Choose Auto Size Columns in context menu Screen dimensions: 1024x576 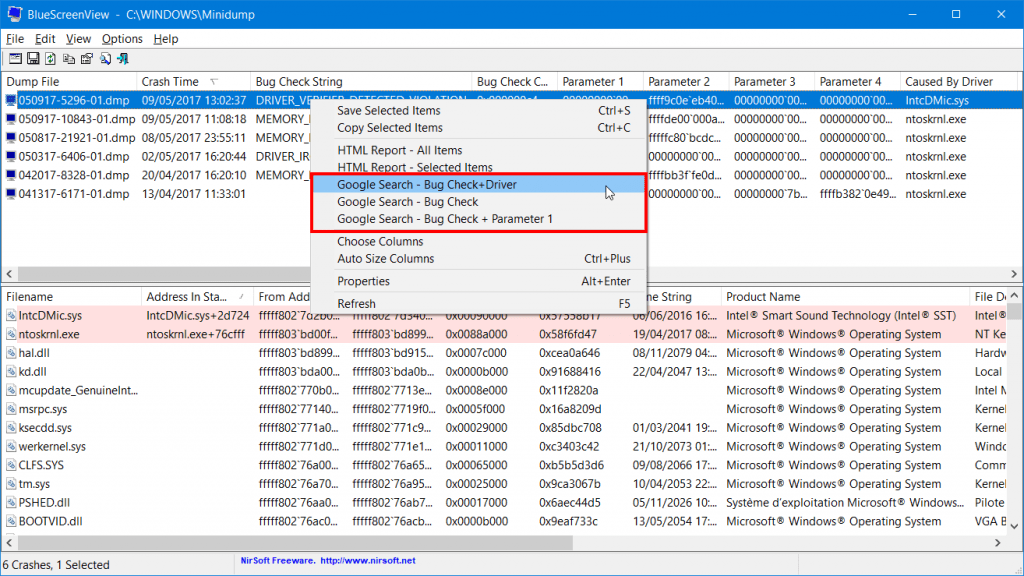coord(479,259)
